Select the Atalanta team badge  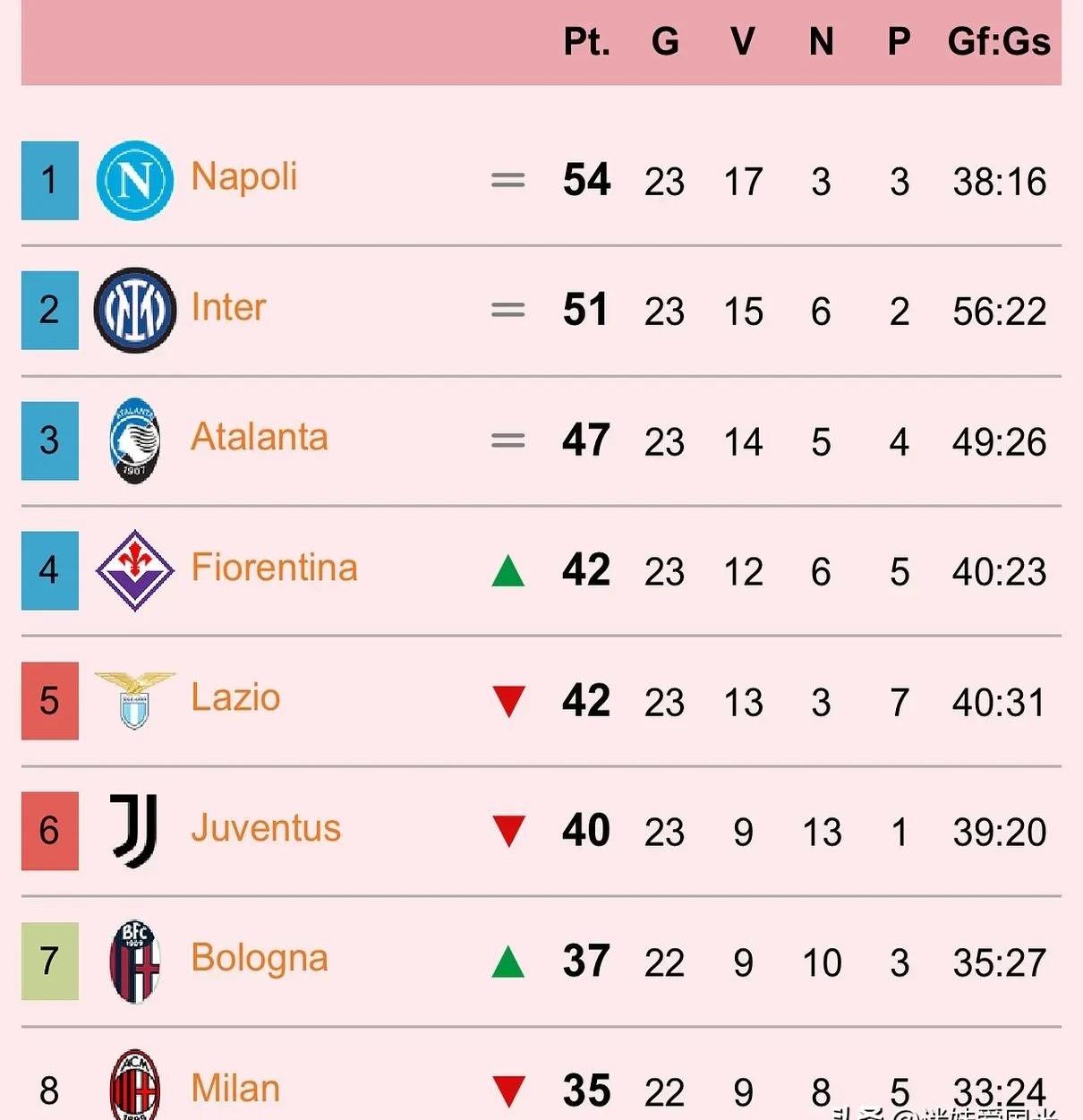tap(134, 440)
